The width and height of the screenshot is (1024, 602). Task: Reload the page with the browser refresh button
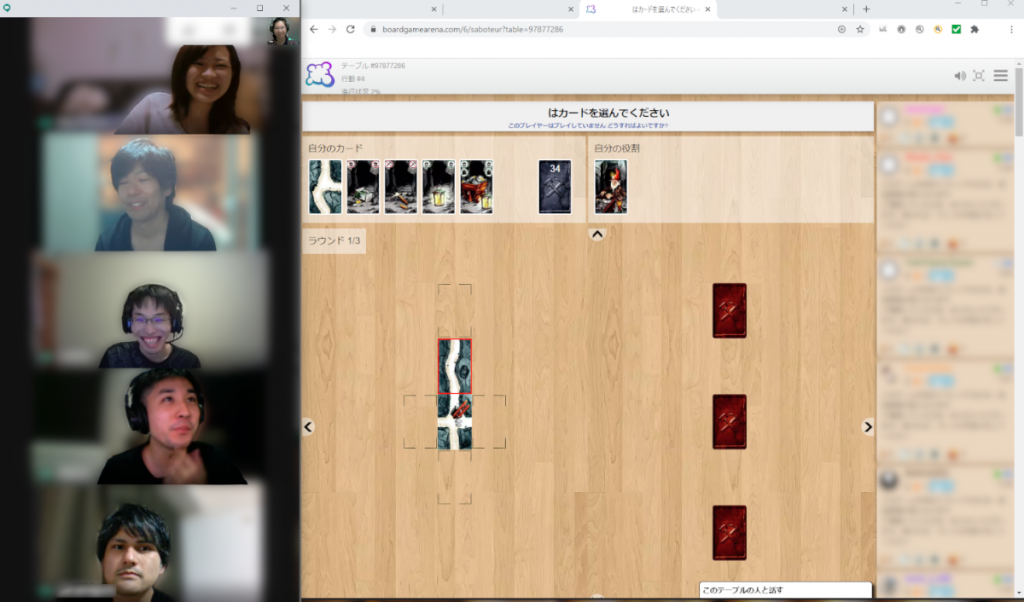pyautogui.click(x=350, y=29)
